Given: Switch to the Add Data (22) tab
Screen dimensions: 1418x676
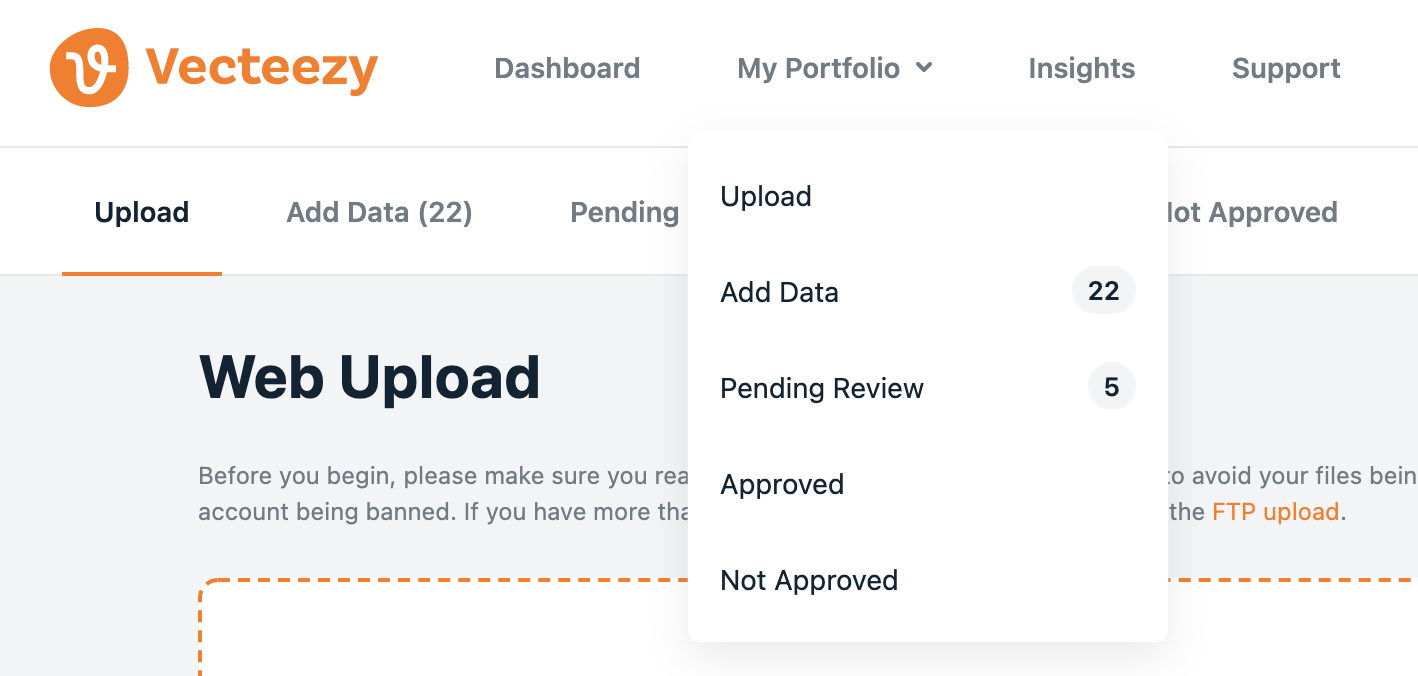Looking at the screenshot, I should 379,212.
